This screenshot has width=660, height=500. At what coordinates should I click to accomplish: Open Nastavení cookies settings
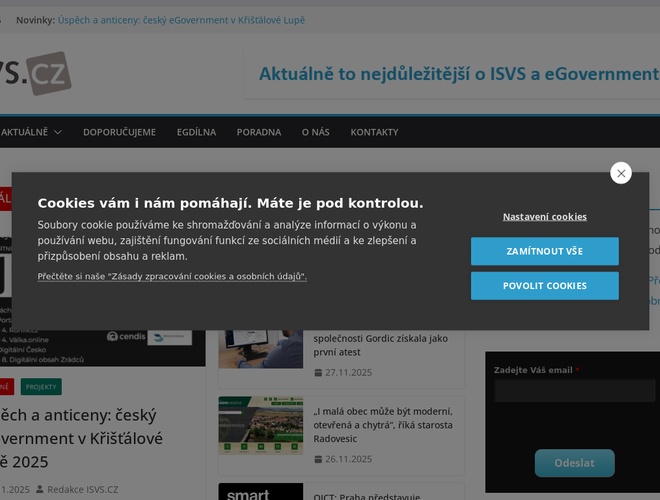point(544,216)
